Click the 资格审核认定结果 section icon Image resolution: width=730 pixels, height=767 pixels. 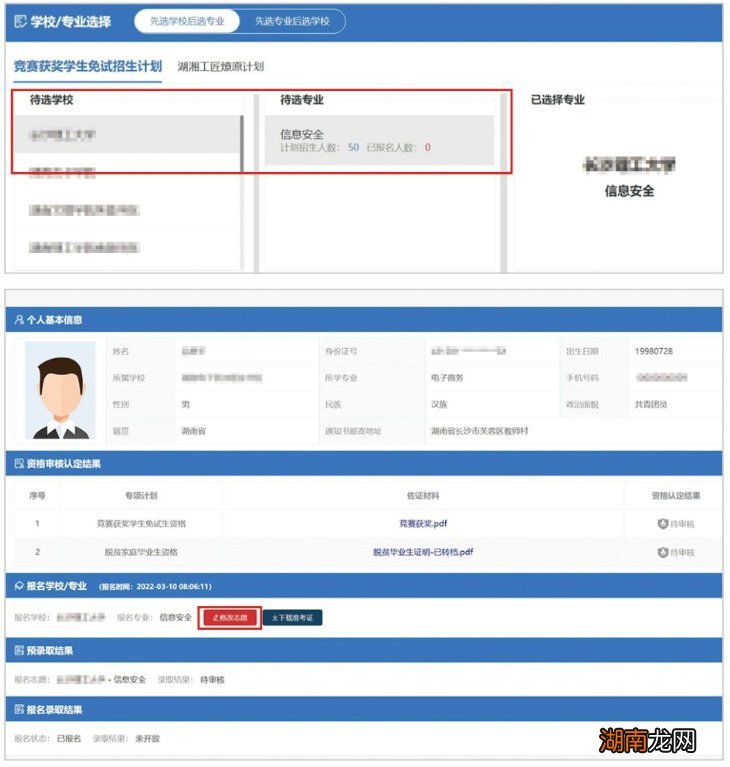coord(19,464)
